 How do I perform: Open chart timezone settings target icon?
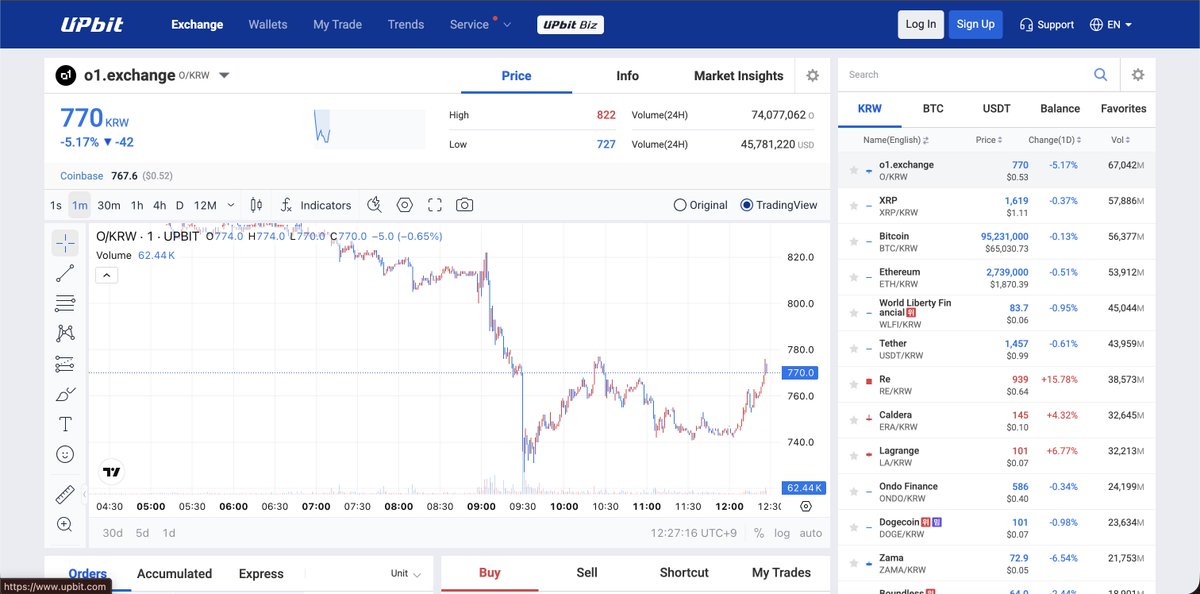806,506
